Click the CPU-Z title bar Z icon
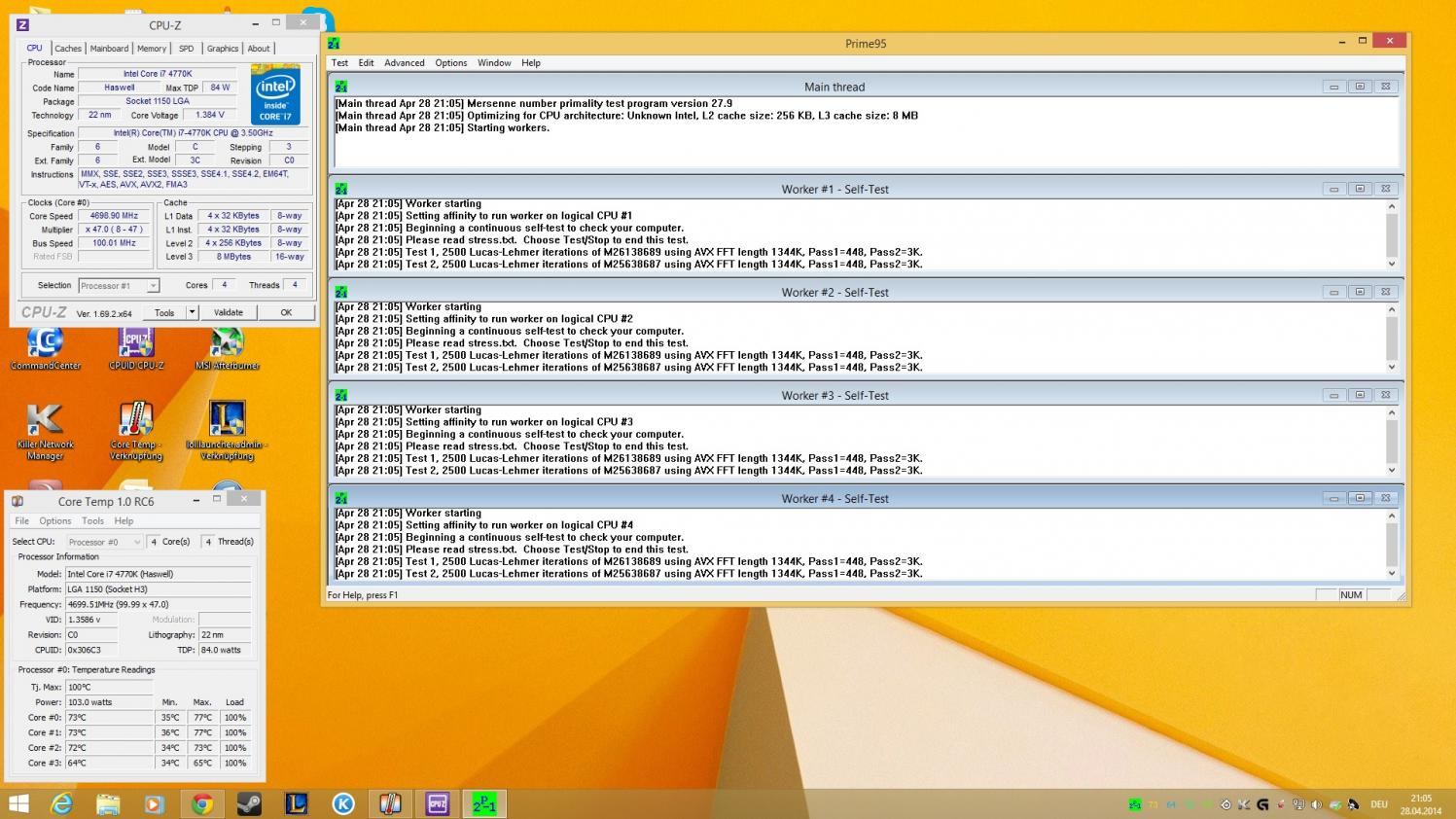The image size is (1456, 819). 22,25
